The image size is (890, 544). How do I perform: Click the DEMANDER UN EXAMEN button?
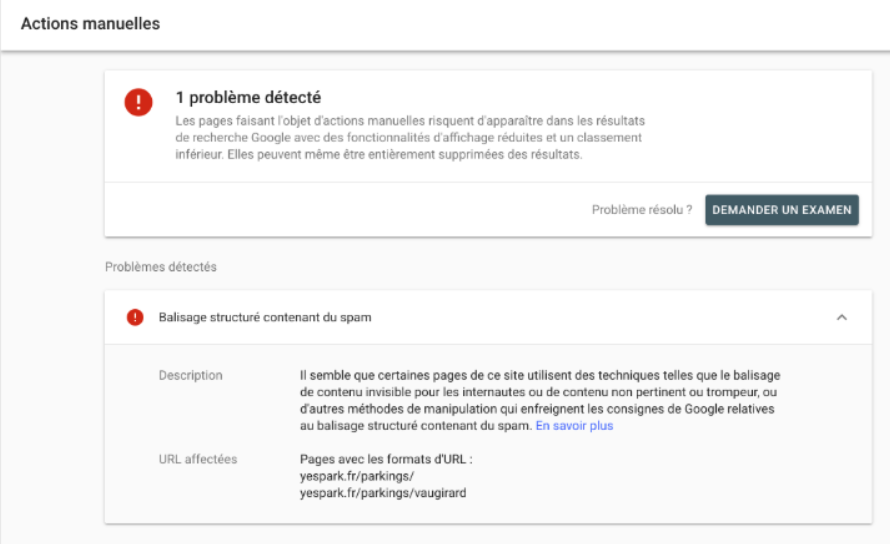coord(782,210)
